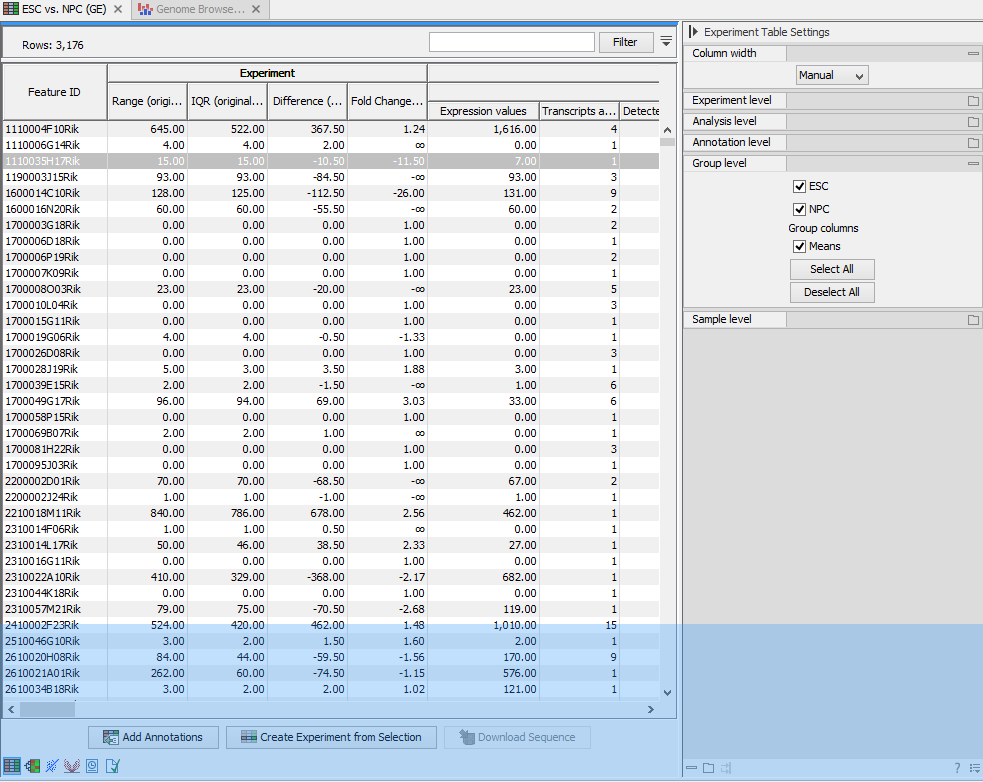
Task: Switch to the Genome Browser tab
Action: (197, 9)
